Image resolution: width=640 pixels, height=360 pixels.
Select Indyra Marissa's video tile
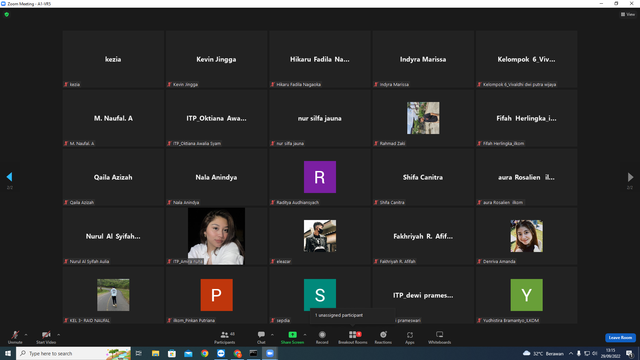[x=423, y=59]
